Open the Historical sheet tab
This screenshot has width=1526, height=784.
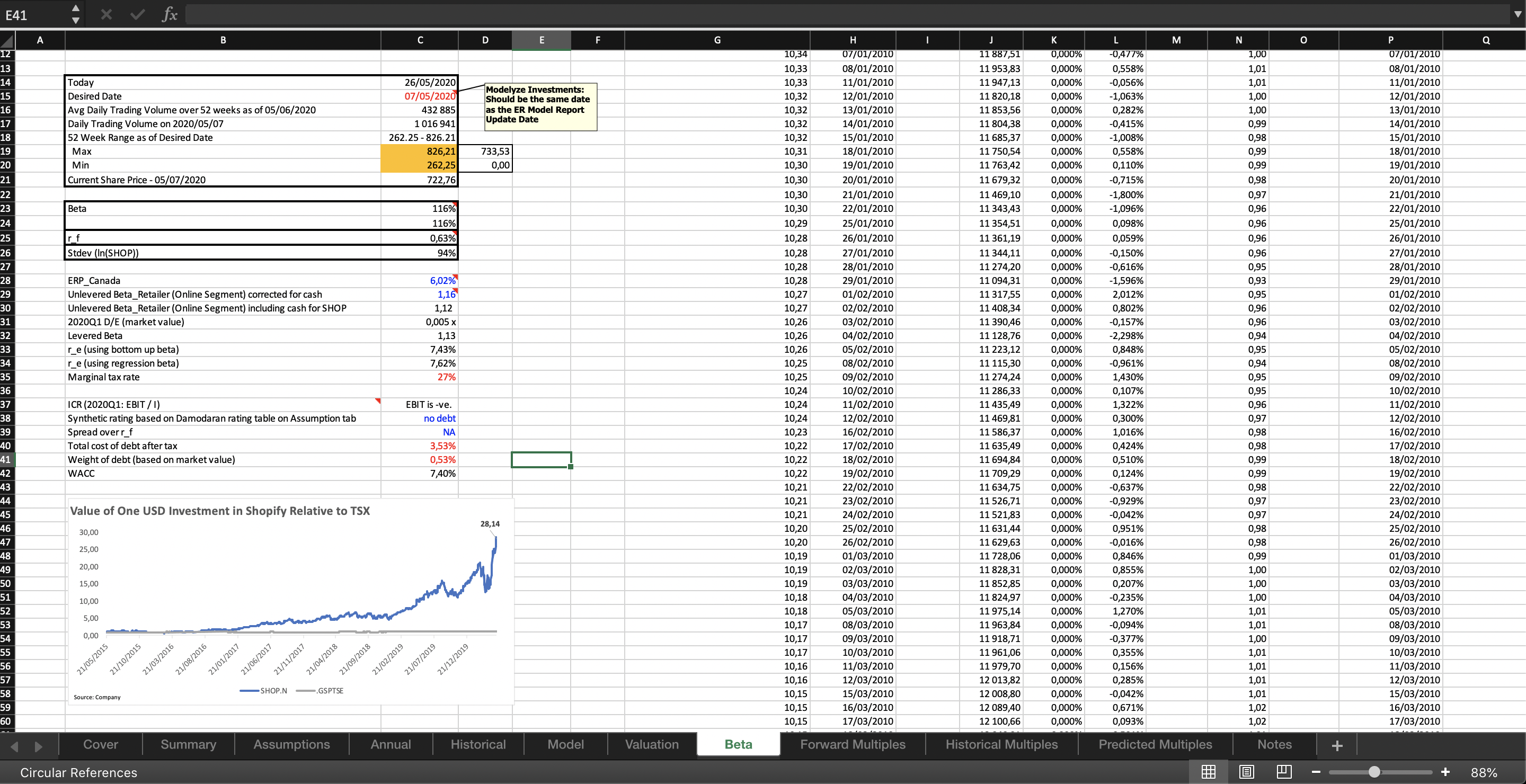coord(478,745)
